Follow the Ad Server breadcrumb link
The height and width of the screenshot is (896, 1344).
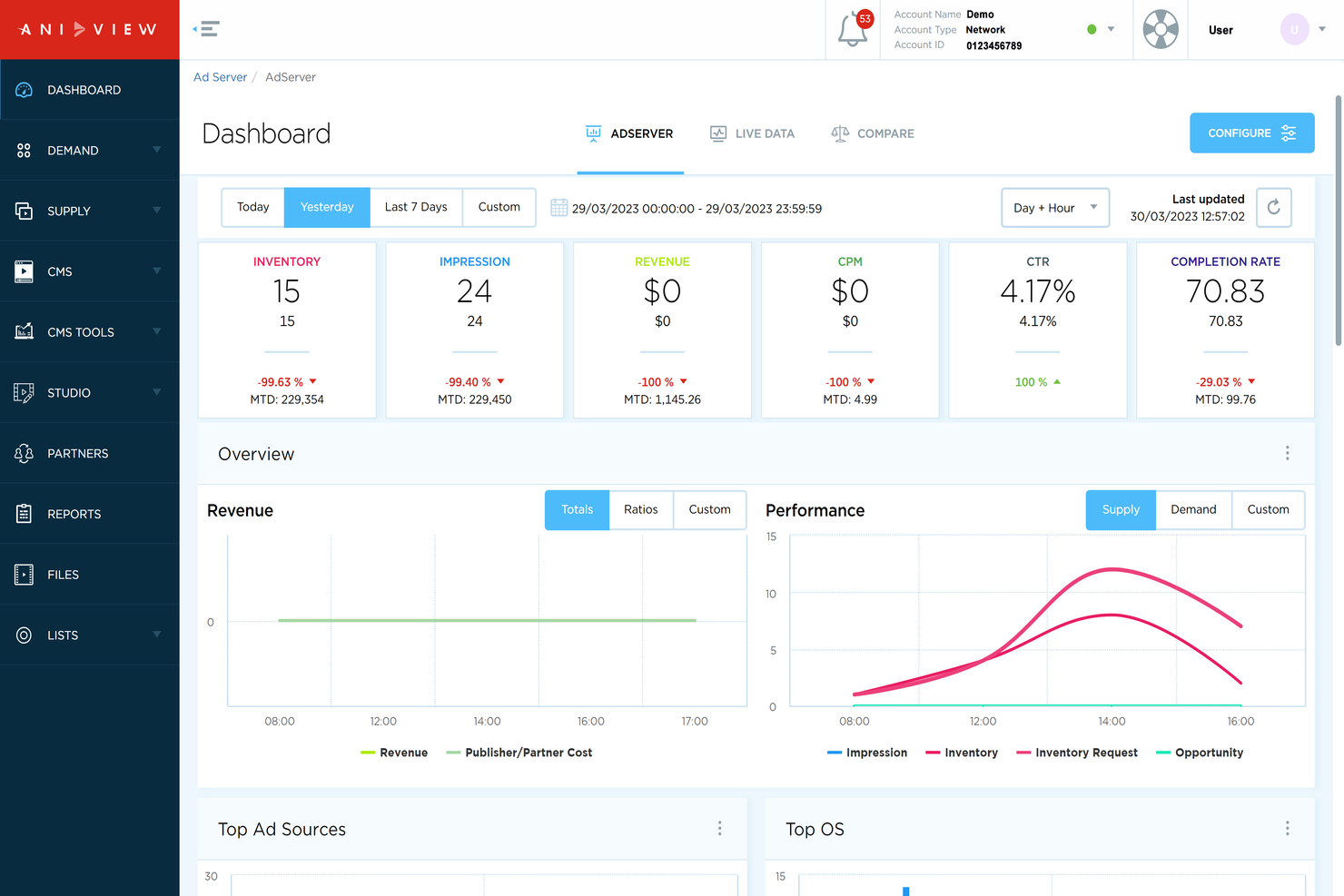coord(220,77)
